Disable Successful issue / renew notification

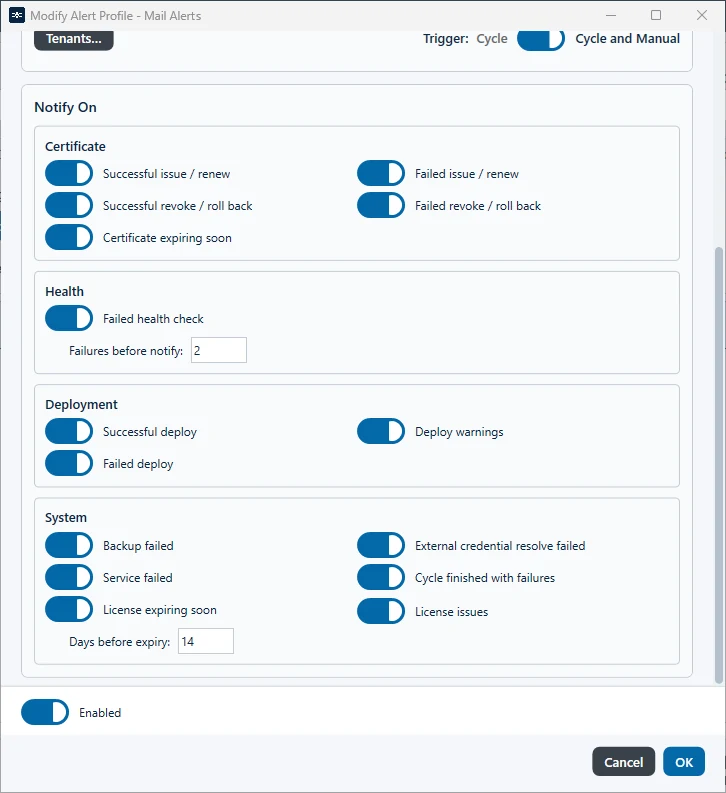pyautogui.click(x=69, y=173)
